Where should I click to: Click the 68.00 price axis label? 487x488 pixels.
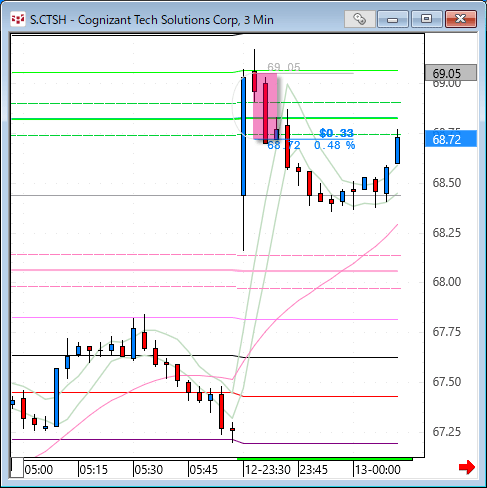[x=447, y=282]
